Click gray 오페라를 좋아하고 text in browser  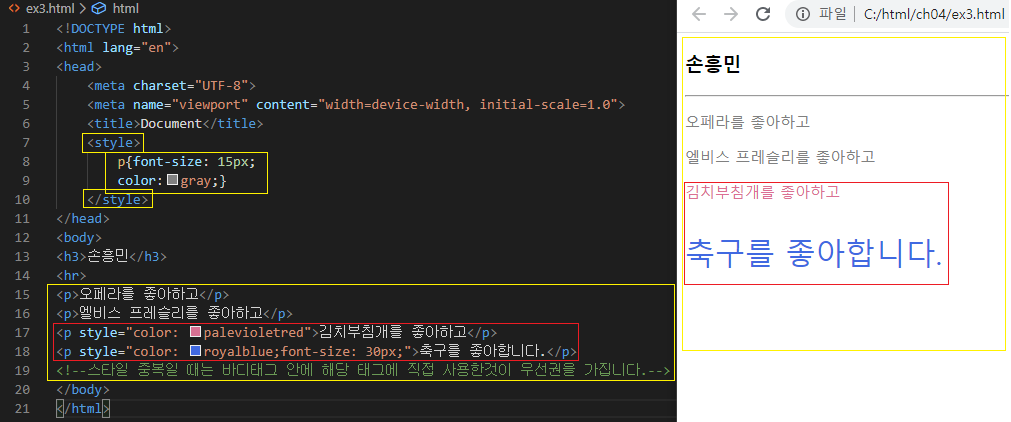[x=747, y=121]
